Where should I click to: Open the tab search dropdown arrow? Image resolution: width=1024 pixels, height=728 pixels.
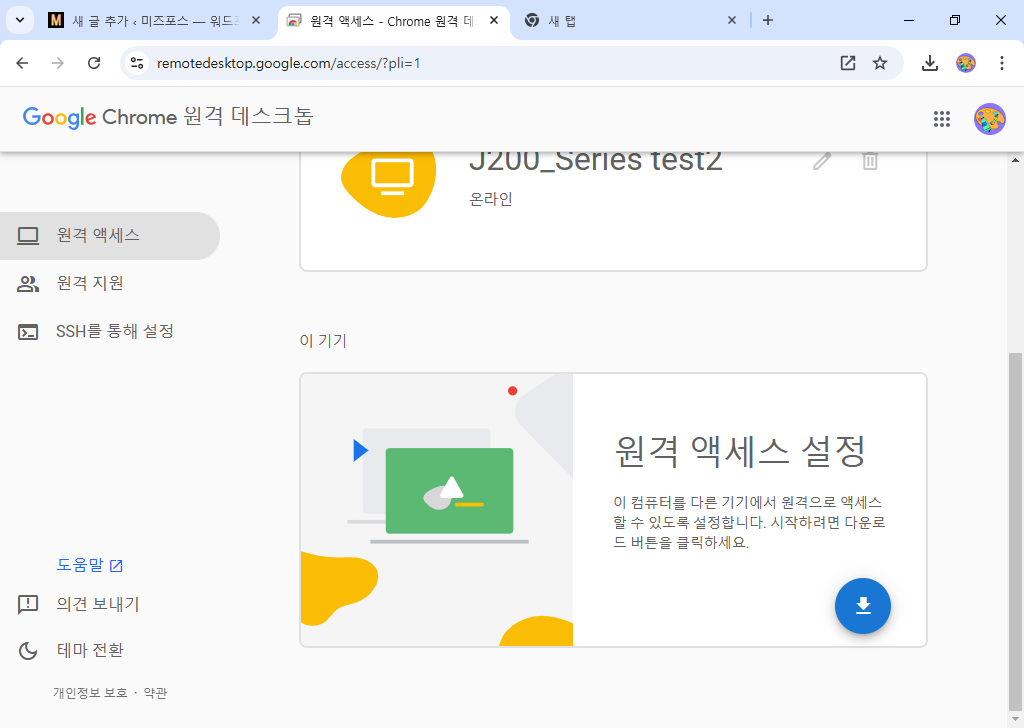click(20, 20)
